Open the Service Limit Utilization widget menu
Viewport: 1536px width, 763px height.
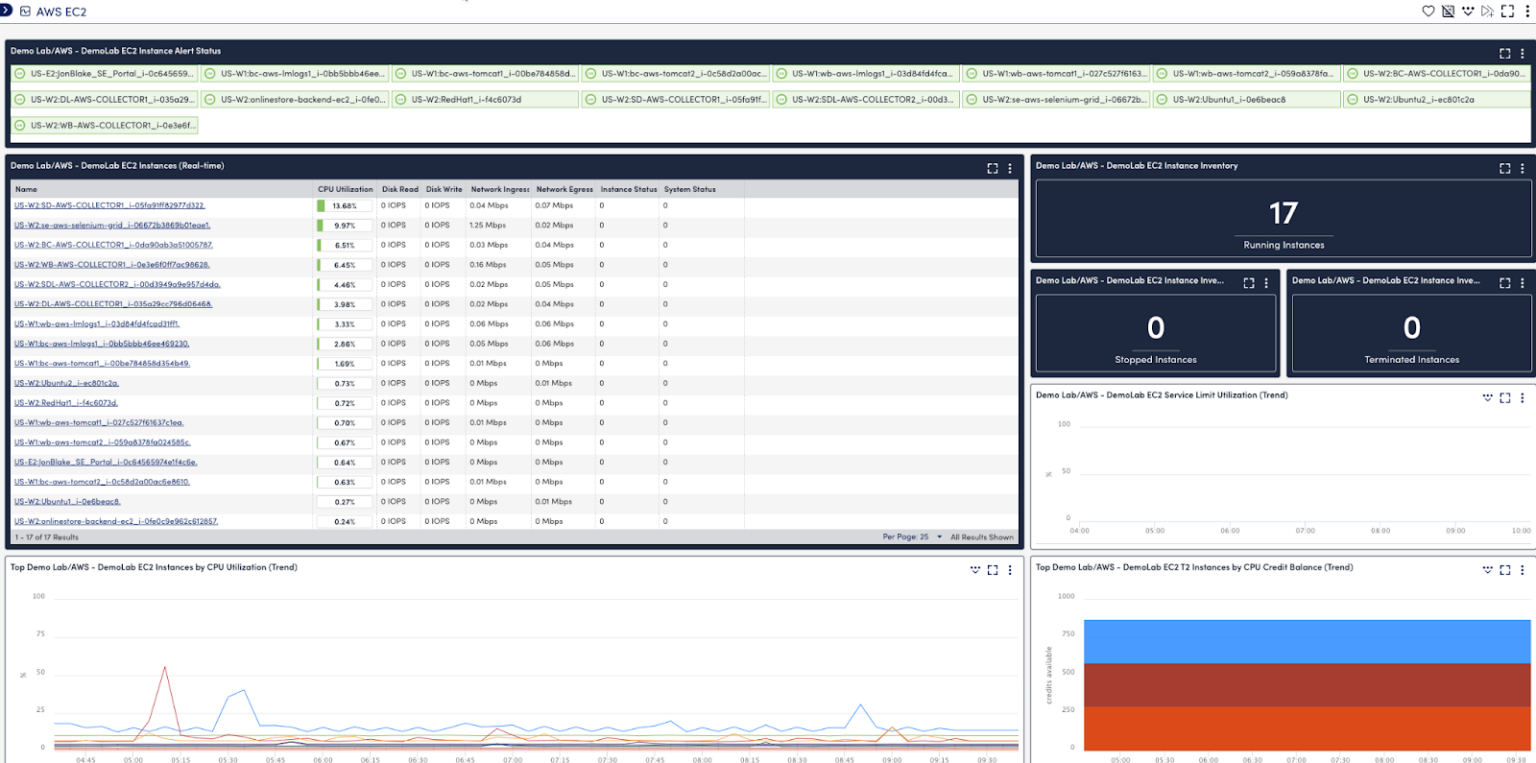(x=1522, y=397)
